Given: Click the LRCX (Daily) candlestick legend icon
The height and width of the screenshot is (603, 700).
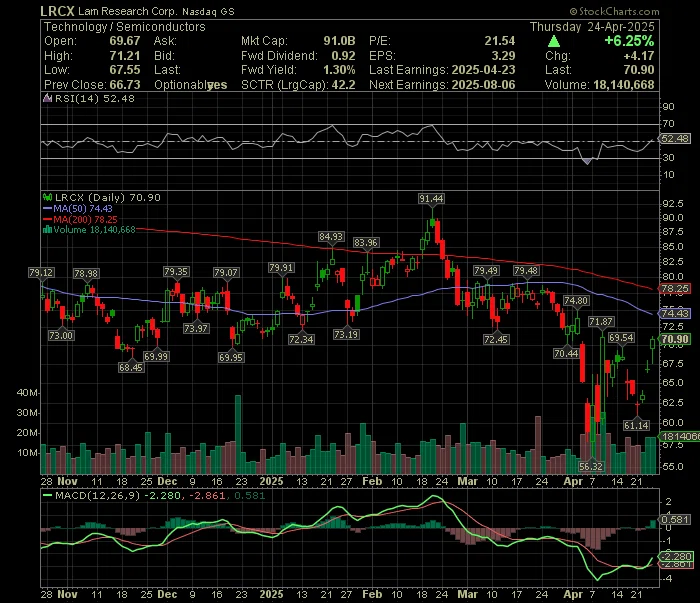Looking at the screenshot, I should click(47, 197).
